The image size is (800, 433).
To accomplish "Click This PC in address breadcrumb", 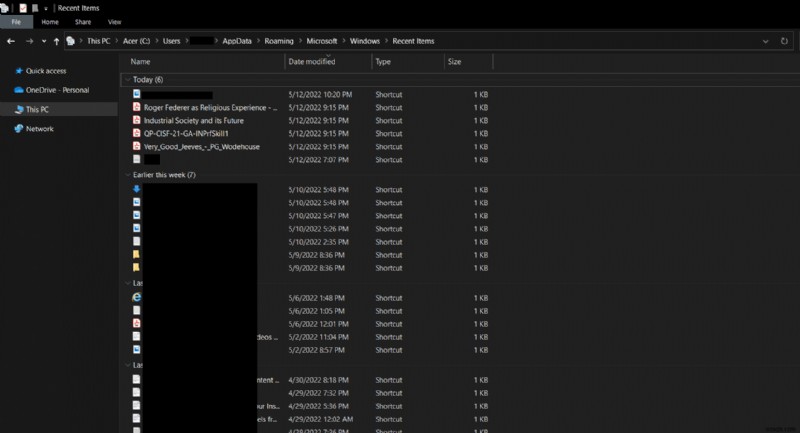I will [x=98, y=41].
